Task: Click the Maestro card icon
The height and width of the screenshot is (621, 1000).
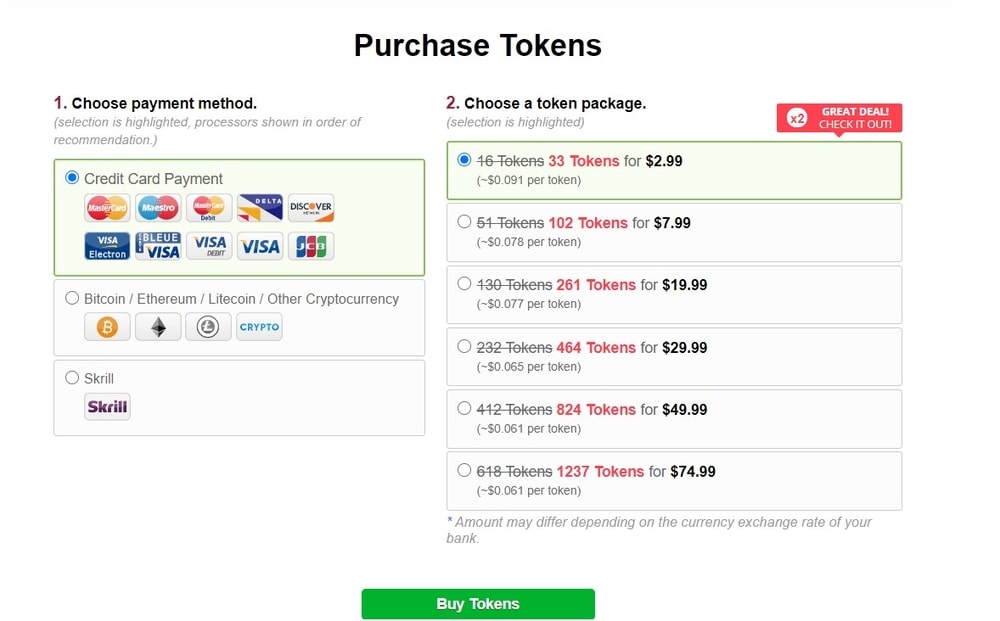Action: 158,208
